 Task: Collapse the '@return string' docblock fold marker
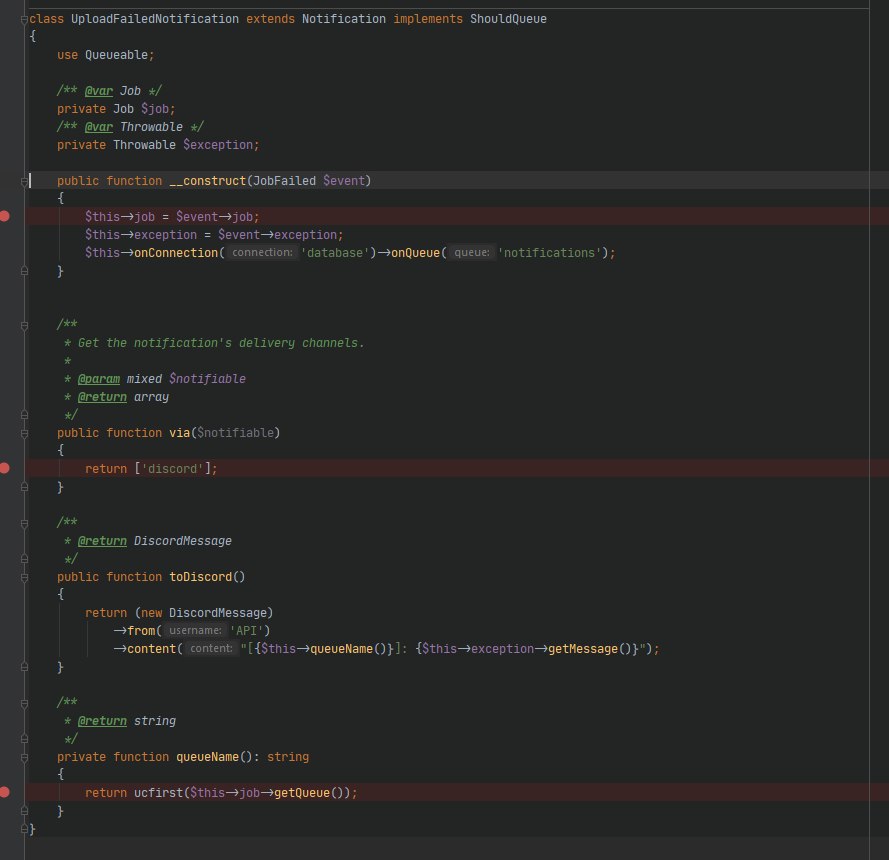pos(24,704)
